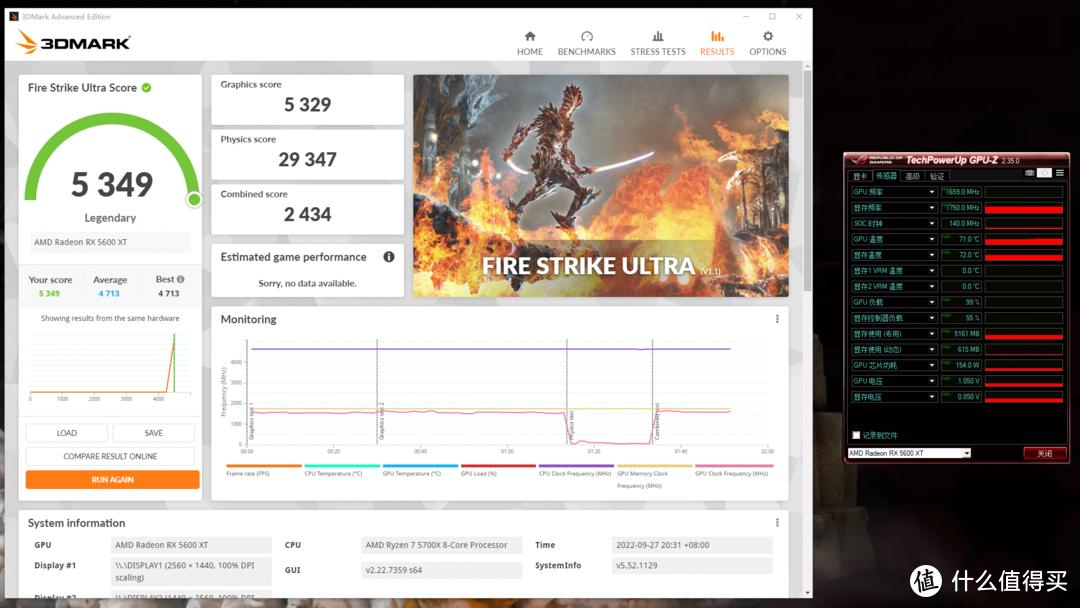Image resolution: width=1080 pixels, height=608 pixels.
Task: Click COMPARE RESULT ONLINE button
Action: tap(110, 457)
